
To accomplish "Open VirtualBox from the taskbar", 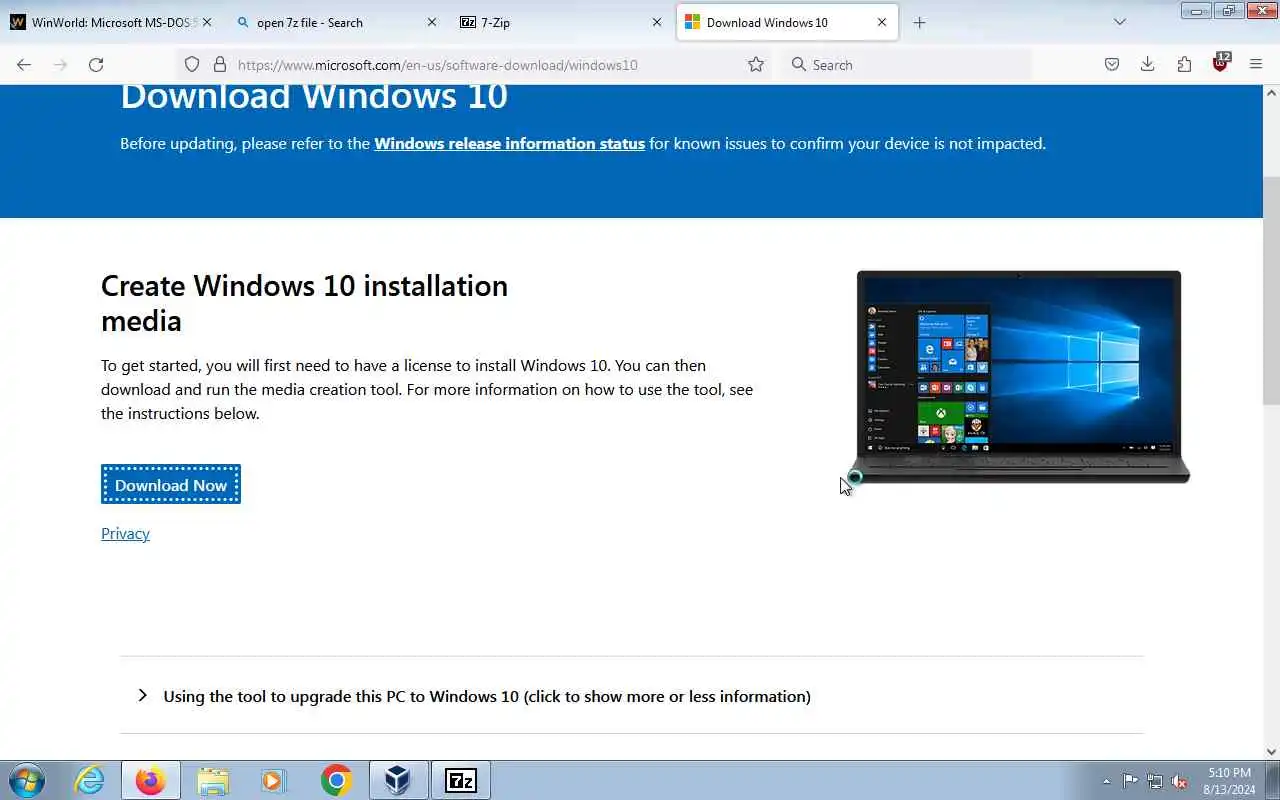I will click(x=398, y=780).
